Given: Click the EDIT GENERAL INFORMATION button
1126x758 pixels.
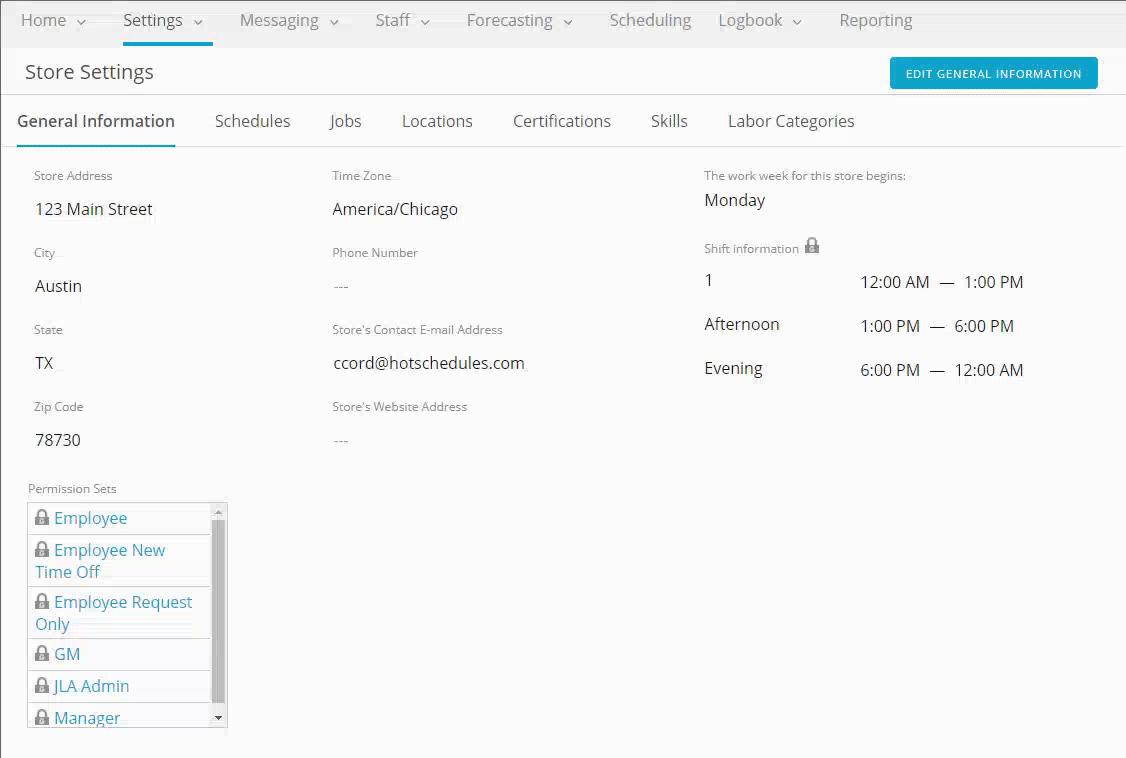Looking at the screenshot, I should click(993, 73).
